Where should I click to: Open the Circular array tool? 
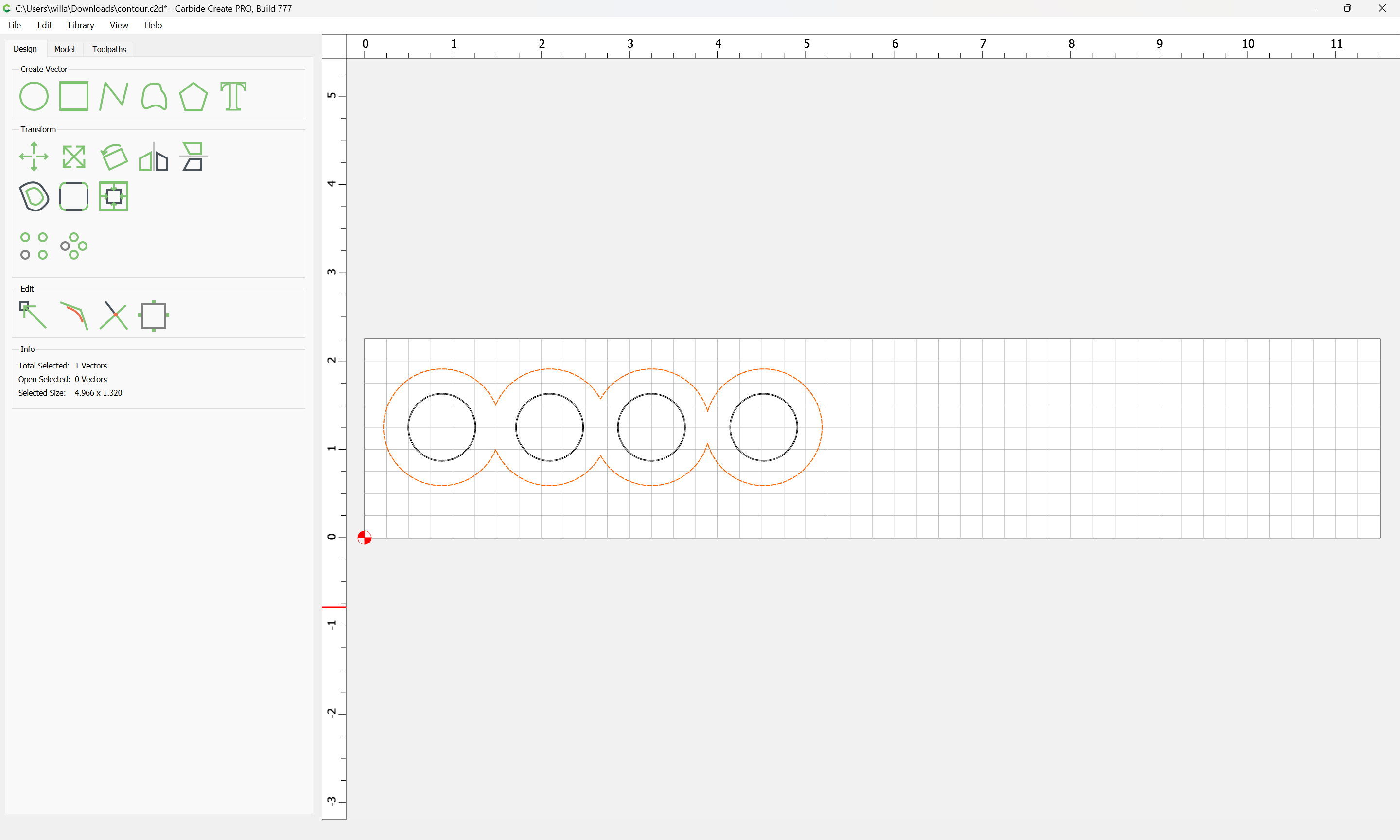click(74, 246)
